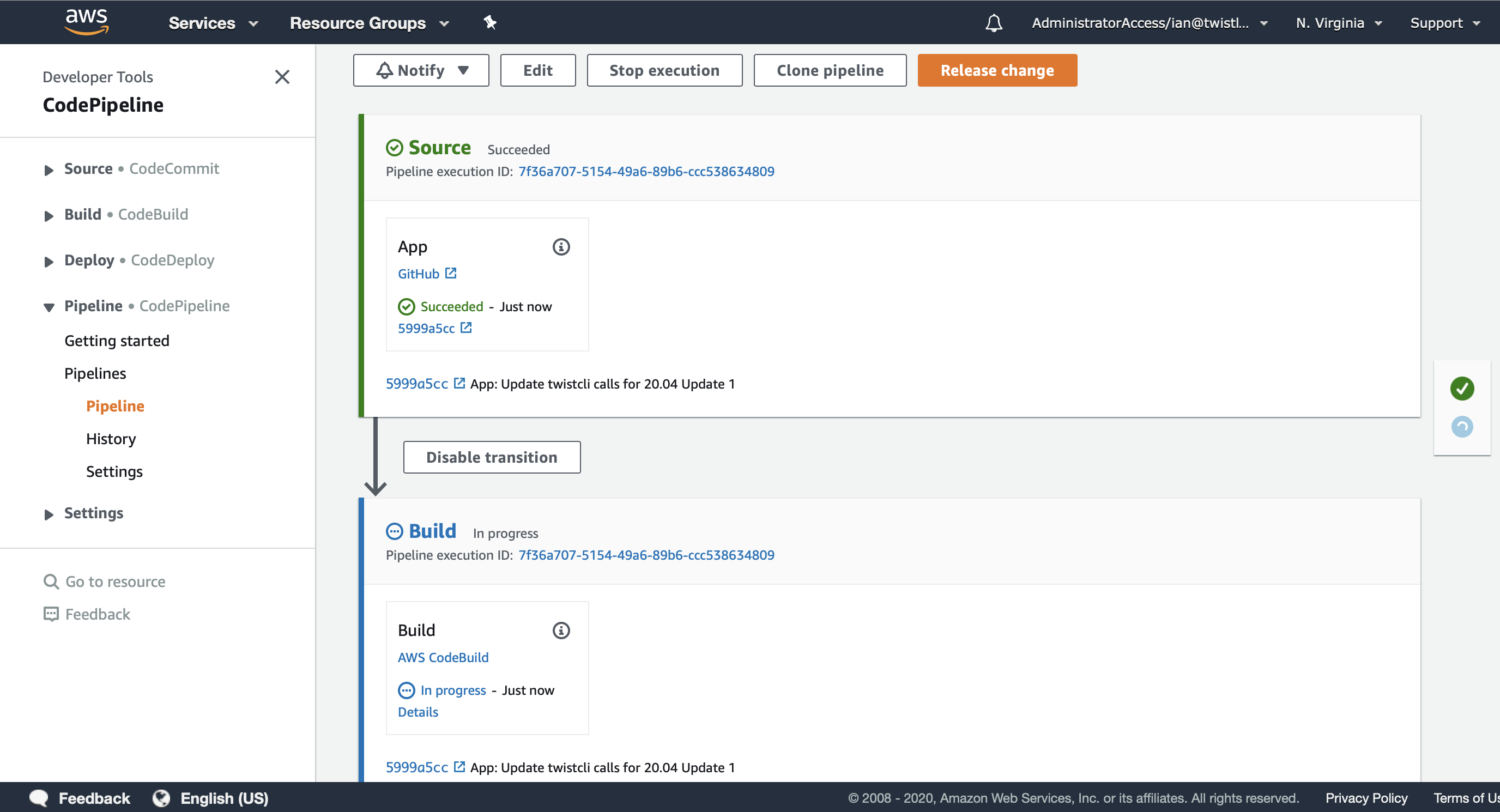
Task: Open History under Pipeline
Action: [111, 438]
